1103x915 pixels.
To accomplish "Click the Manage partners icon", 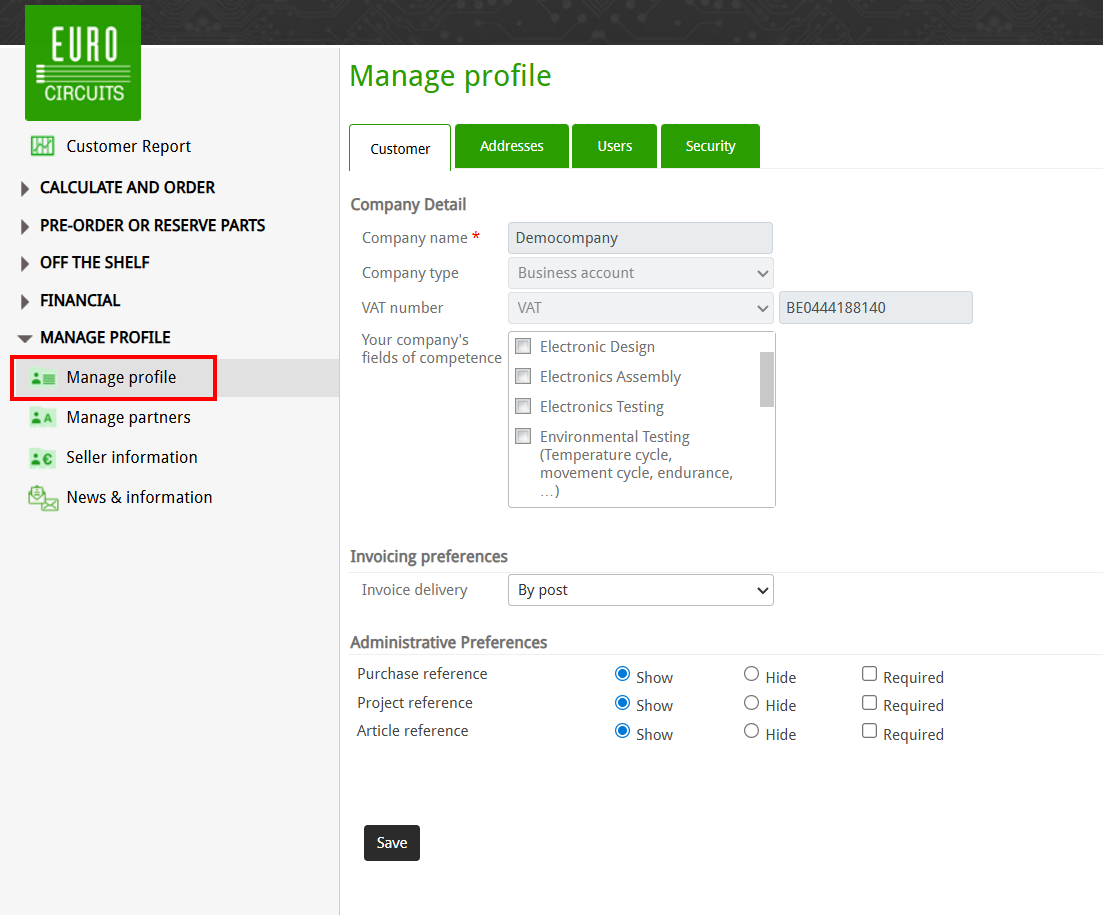I will tap(42, 418).
